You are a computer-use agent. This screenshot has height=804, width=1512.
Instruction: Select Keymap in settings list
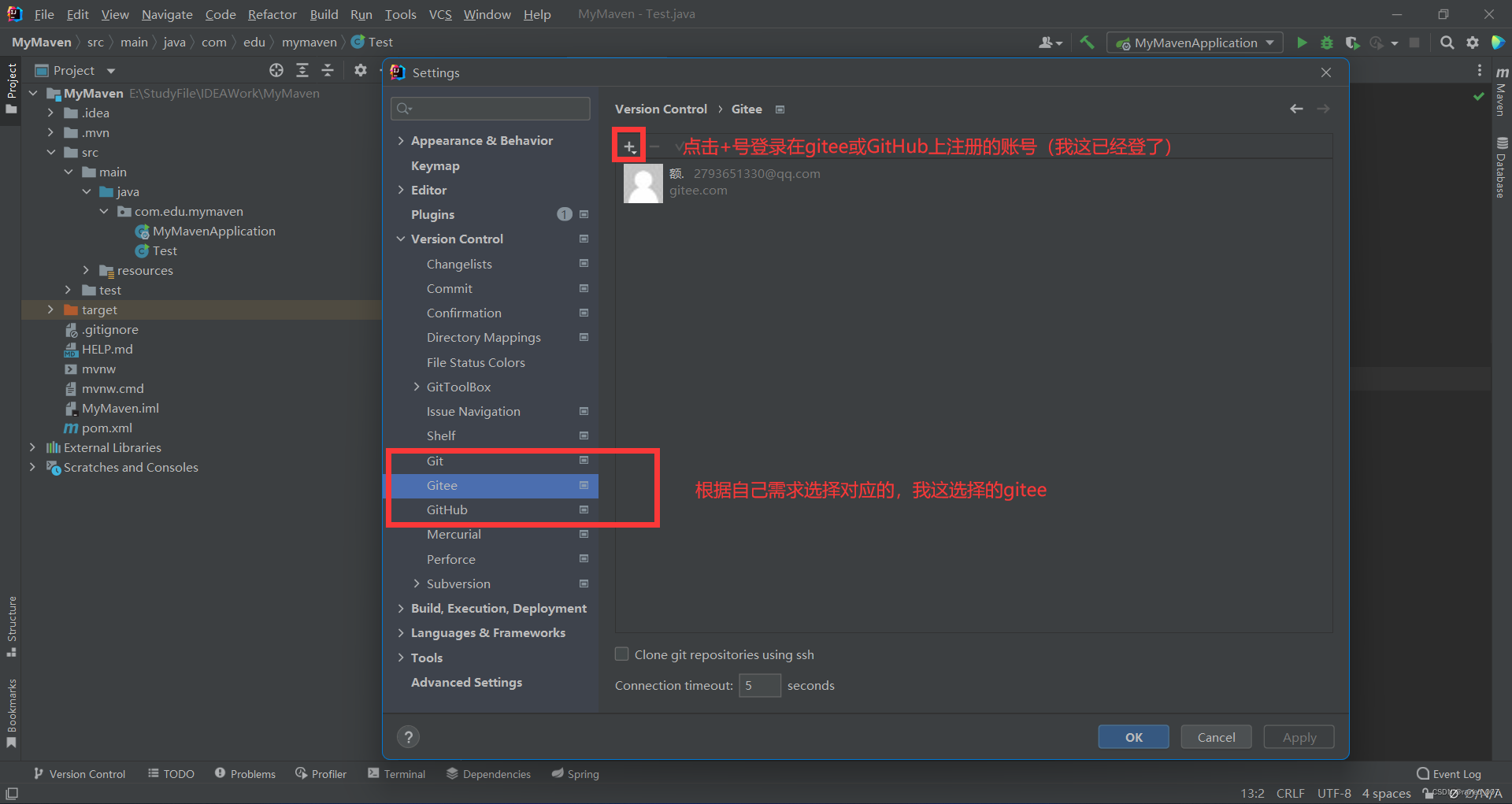tap(435, 165)
